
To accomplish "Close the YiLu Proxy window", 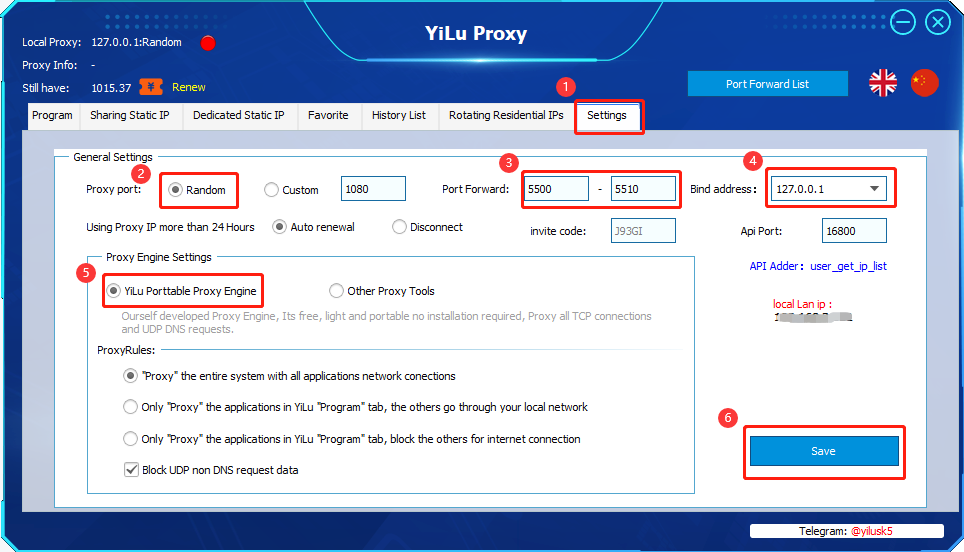I will (x=938, y=23).
